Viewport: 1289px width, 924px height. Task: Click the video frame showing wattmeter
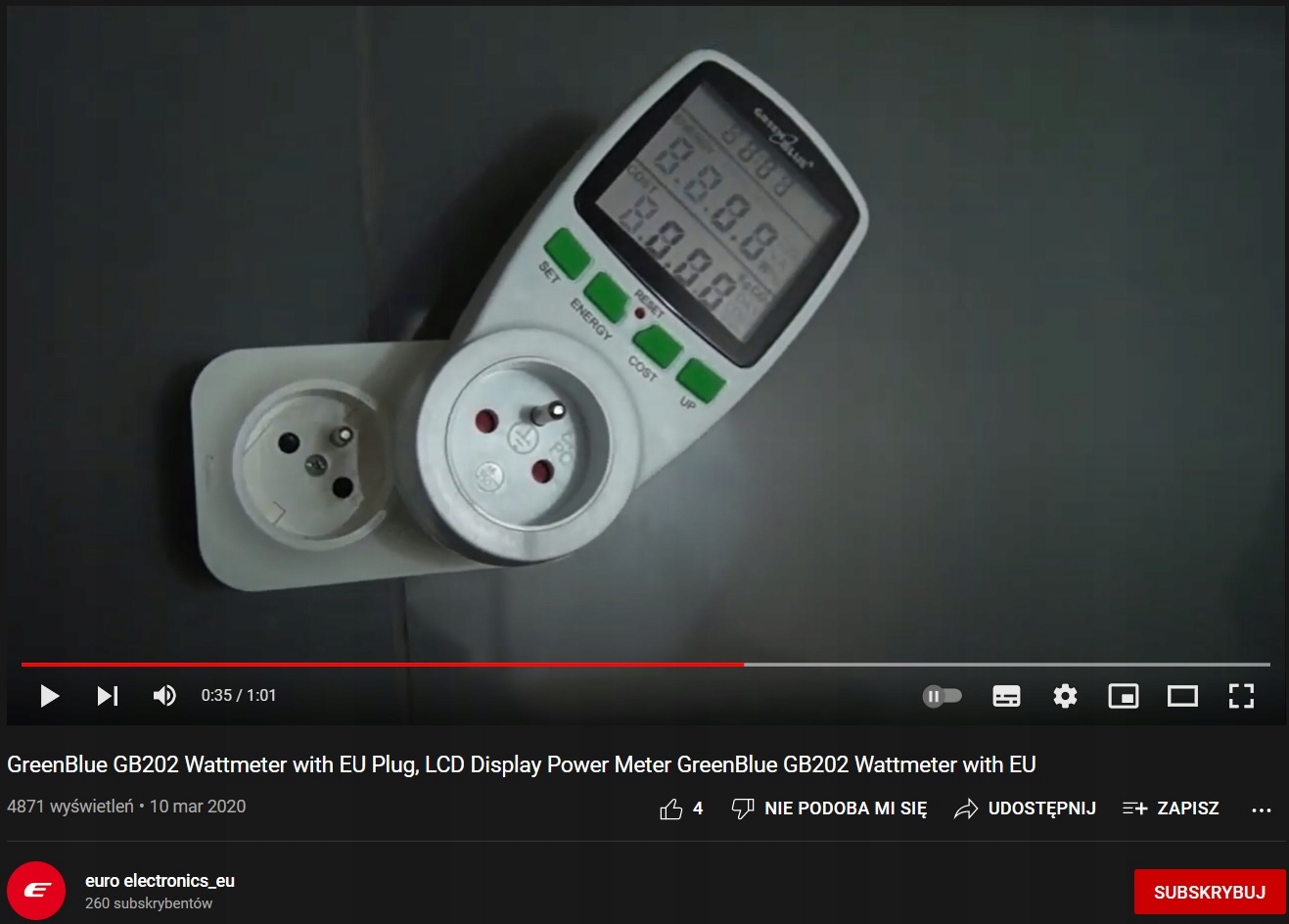(x=644, y=333)
